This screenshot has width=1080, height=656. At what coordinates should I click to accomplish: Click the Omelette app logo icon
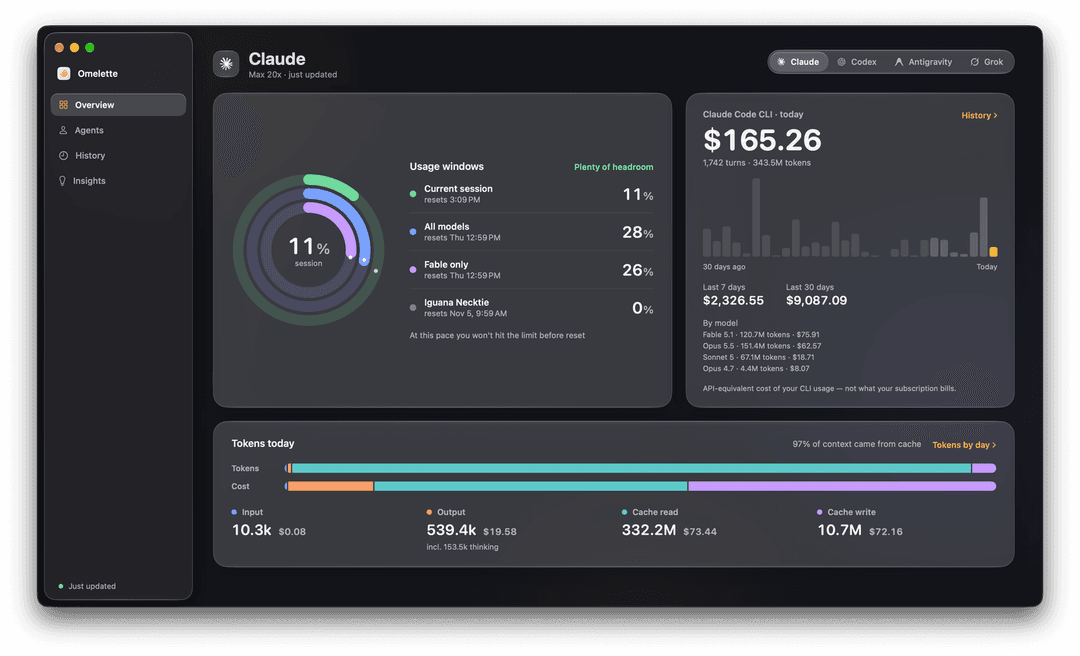[x=63, y=74]
